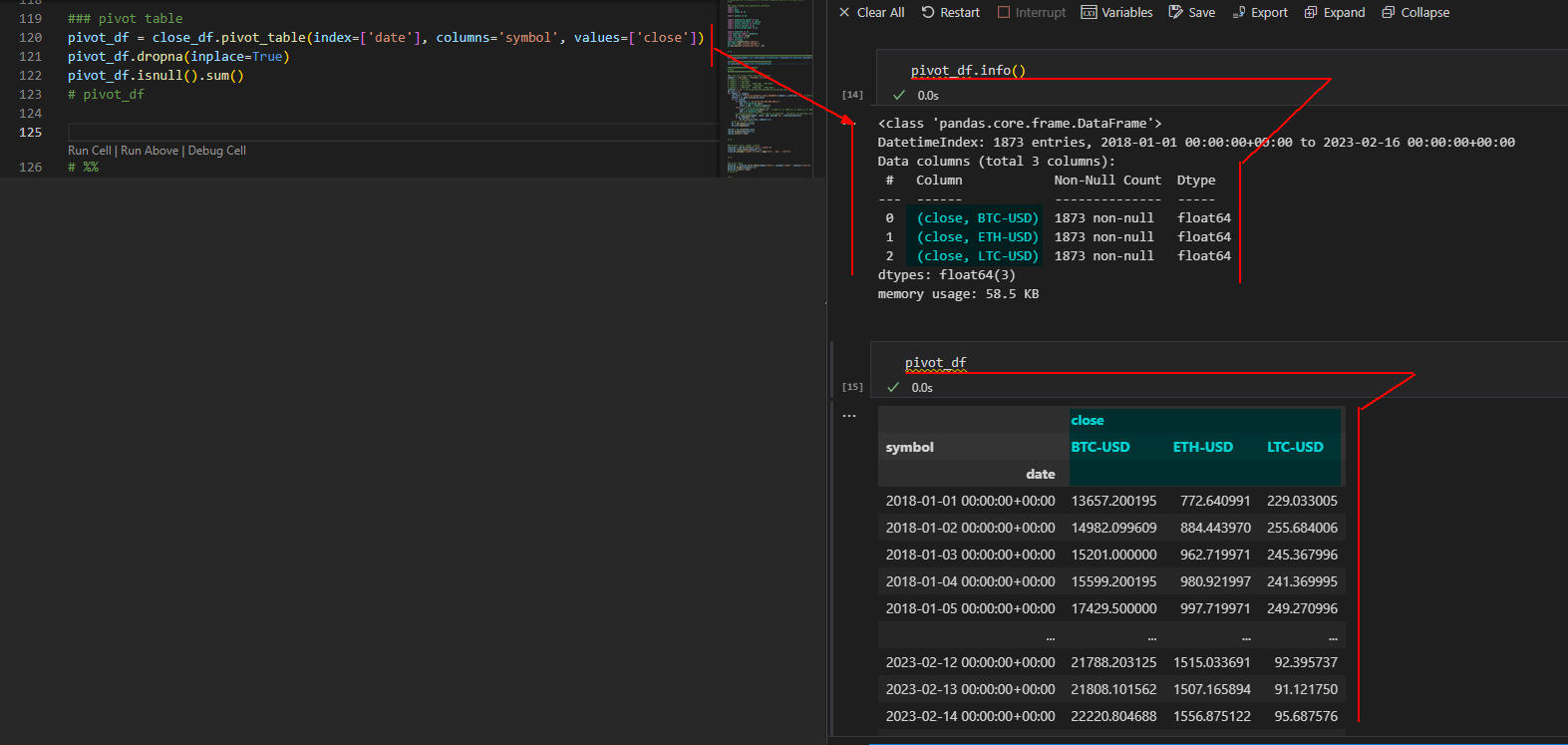The image size is (1568, 745).
Task: Click the LTC value 245.367996
Action: coord(1302,555)
